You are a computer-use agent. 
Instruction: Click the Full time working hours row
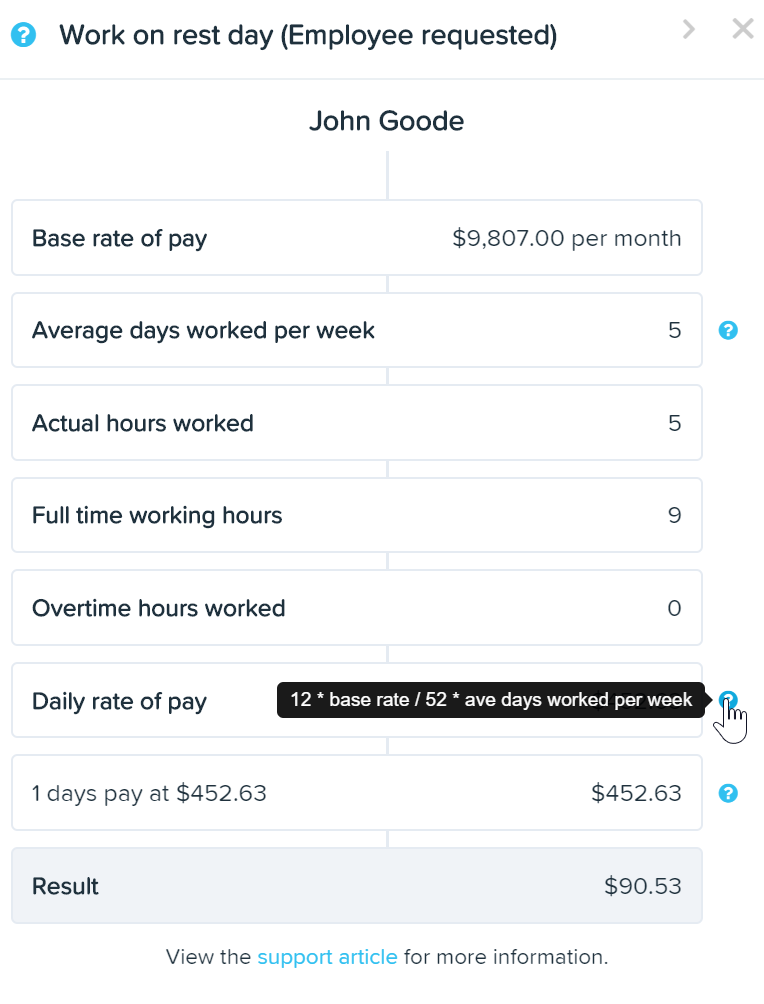[357, 515]
